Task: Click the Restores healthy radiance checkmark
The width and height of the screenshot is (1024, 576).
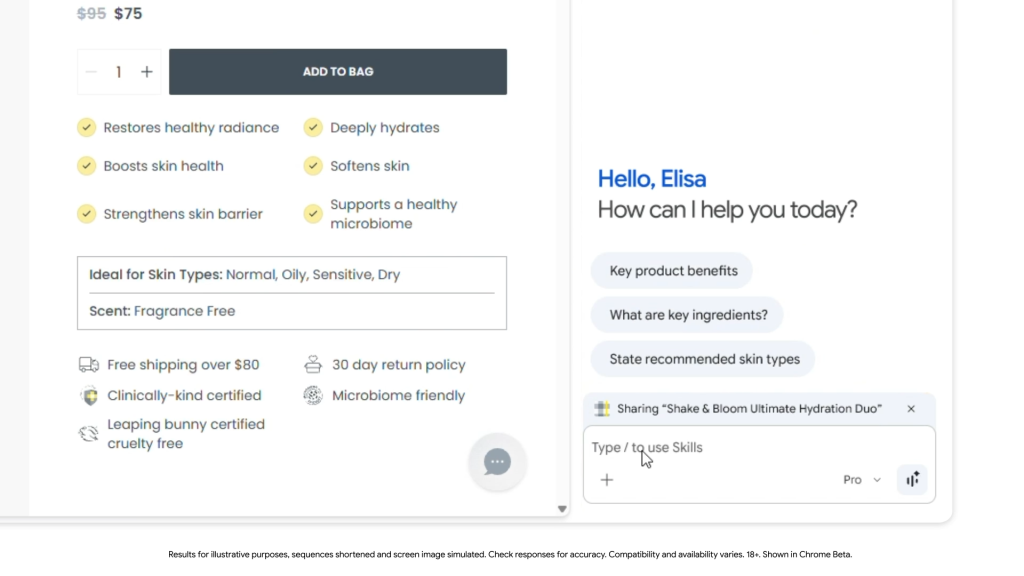Action: tap(87, 128)
